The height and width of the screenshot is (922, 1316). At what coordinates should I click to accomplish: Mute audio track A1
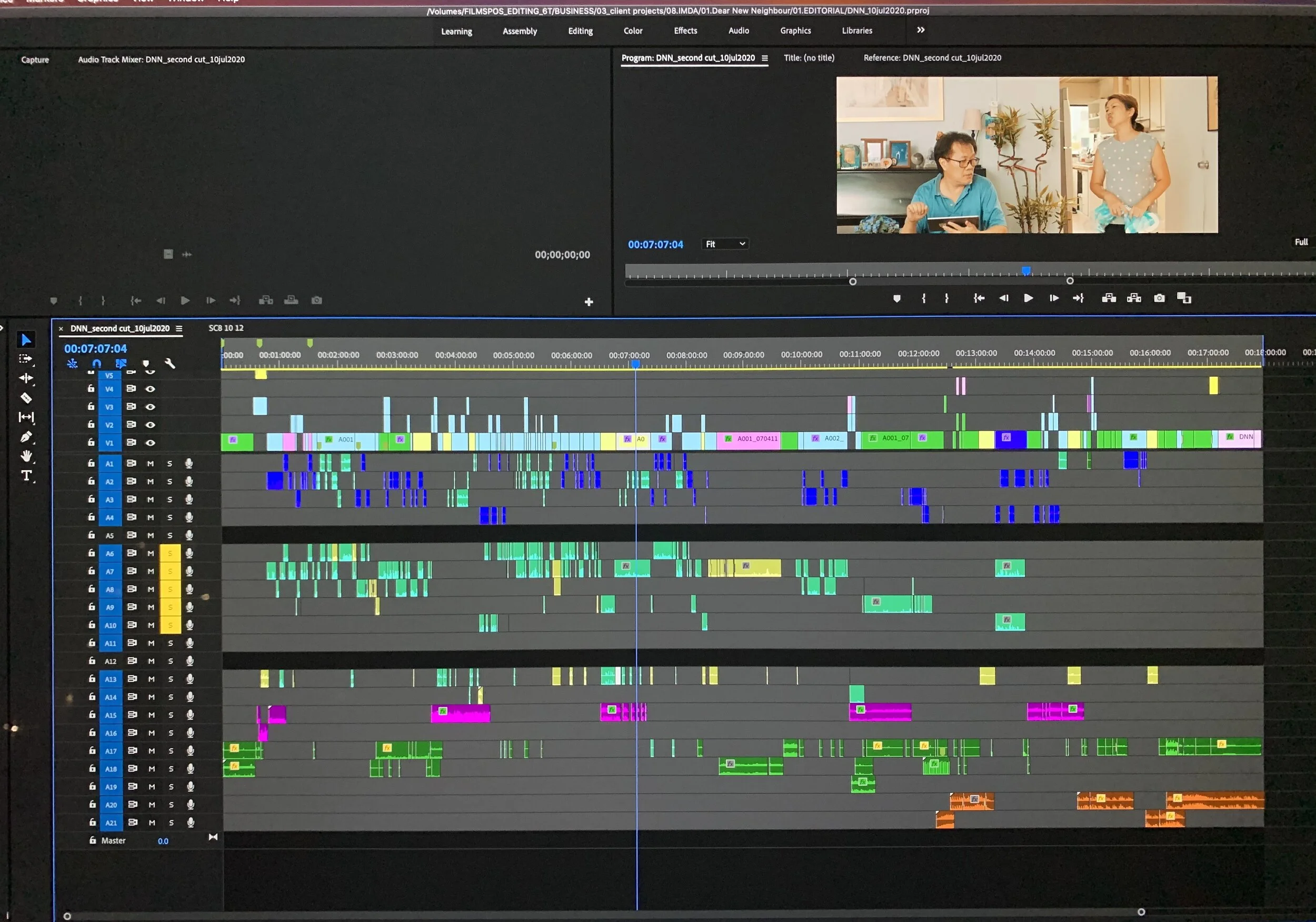150,464
